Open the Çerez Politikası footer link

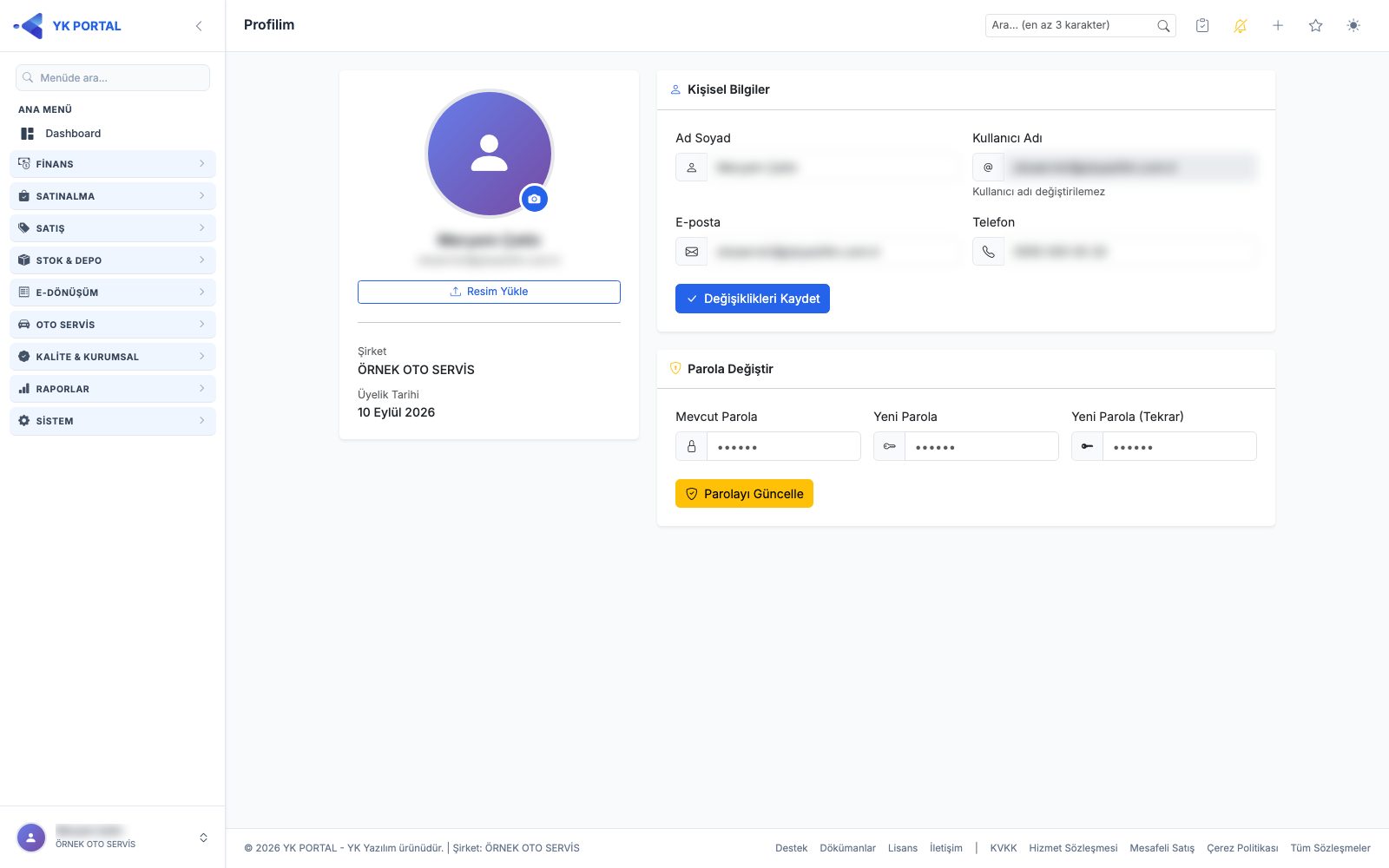click(1242, 848)
